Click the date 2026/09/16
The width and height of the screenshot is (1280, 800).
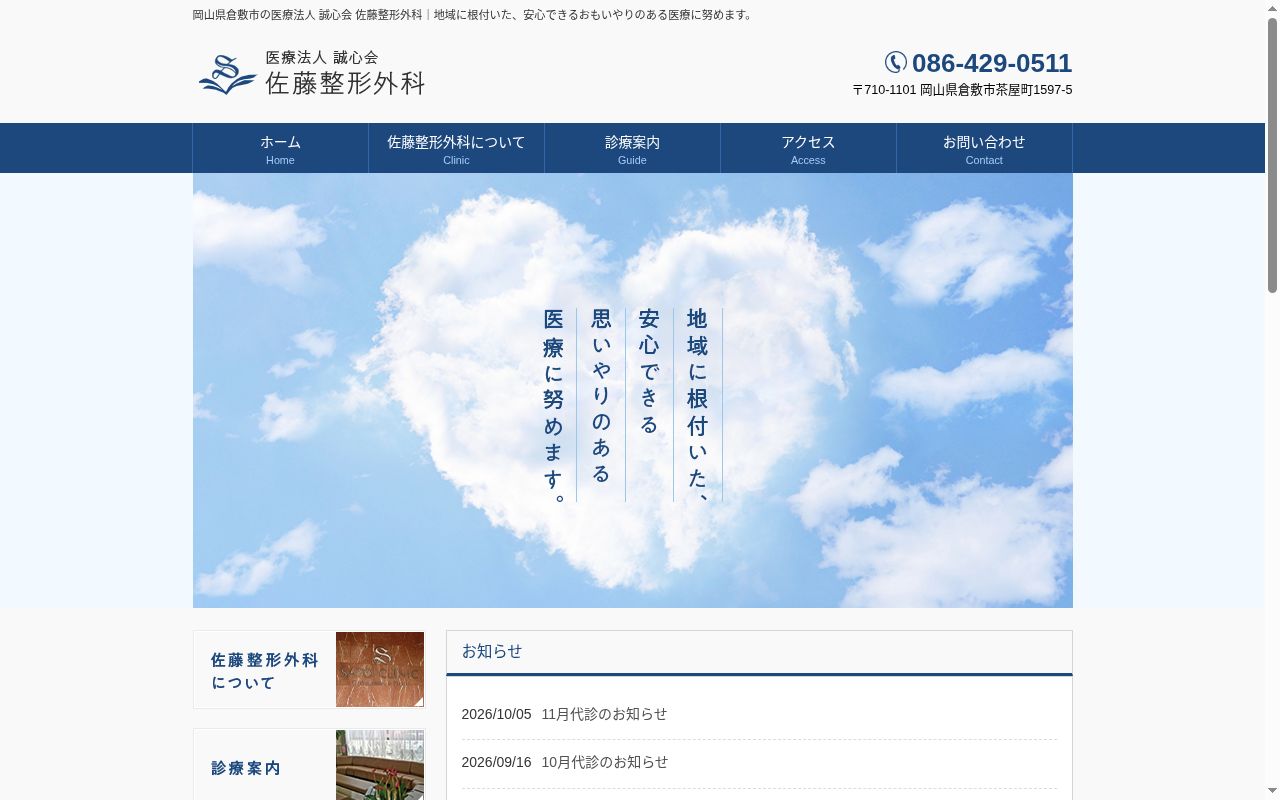pyautogui.click(x=496, y=762)
